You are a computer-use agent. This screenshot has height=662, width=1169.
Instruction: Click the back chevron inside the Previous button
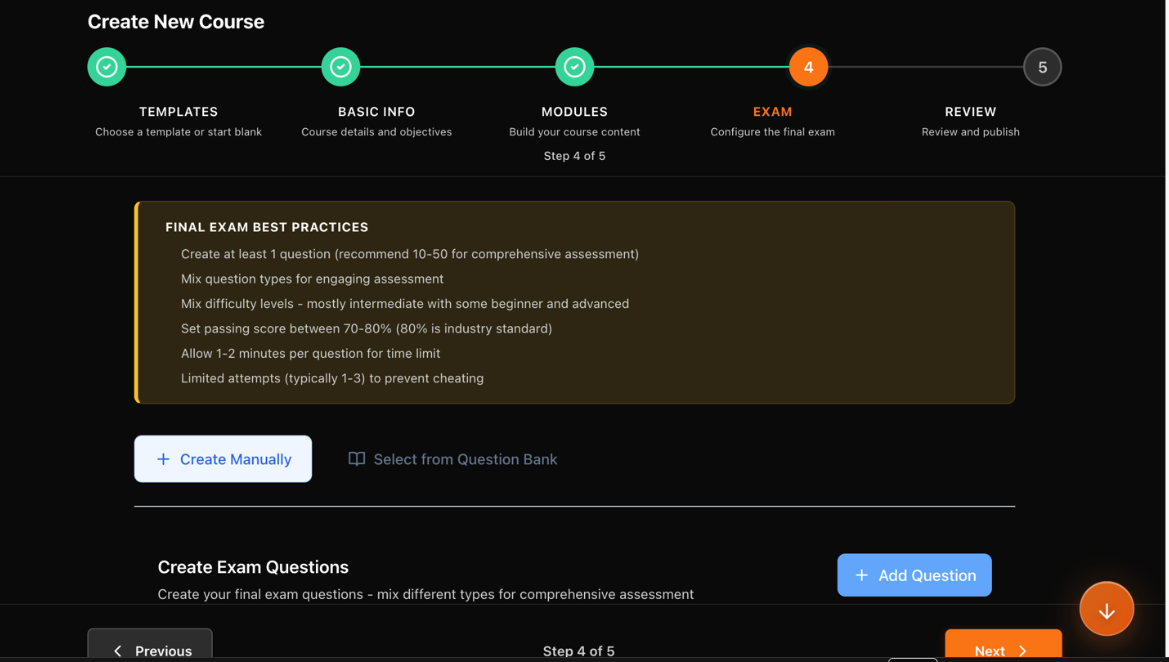117,650
